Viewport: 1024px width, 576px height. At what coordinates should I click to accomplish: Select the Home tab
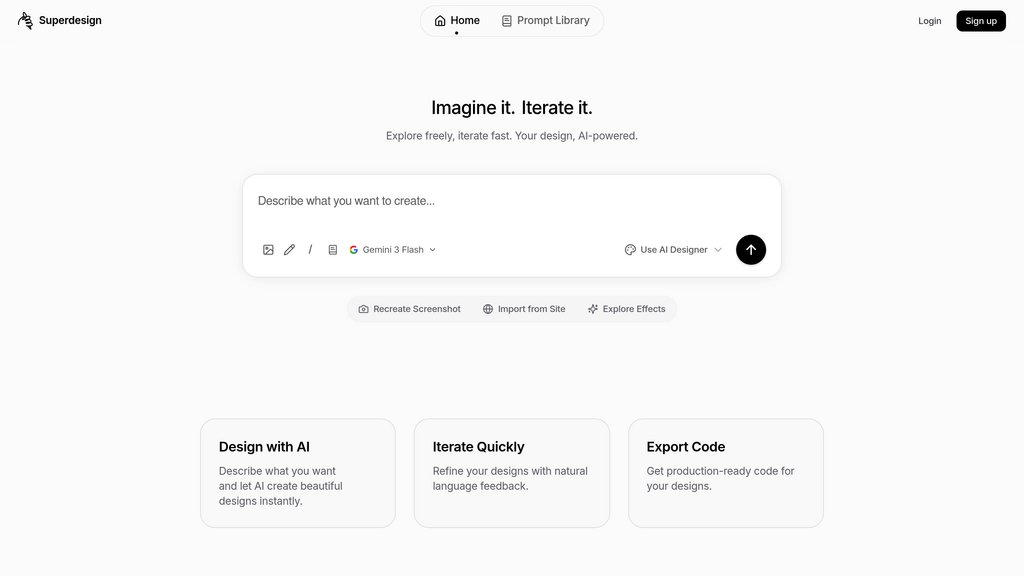coord(456,19)
